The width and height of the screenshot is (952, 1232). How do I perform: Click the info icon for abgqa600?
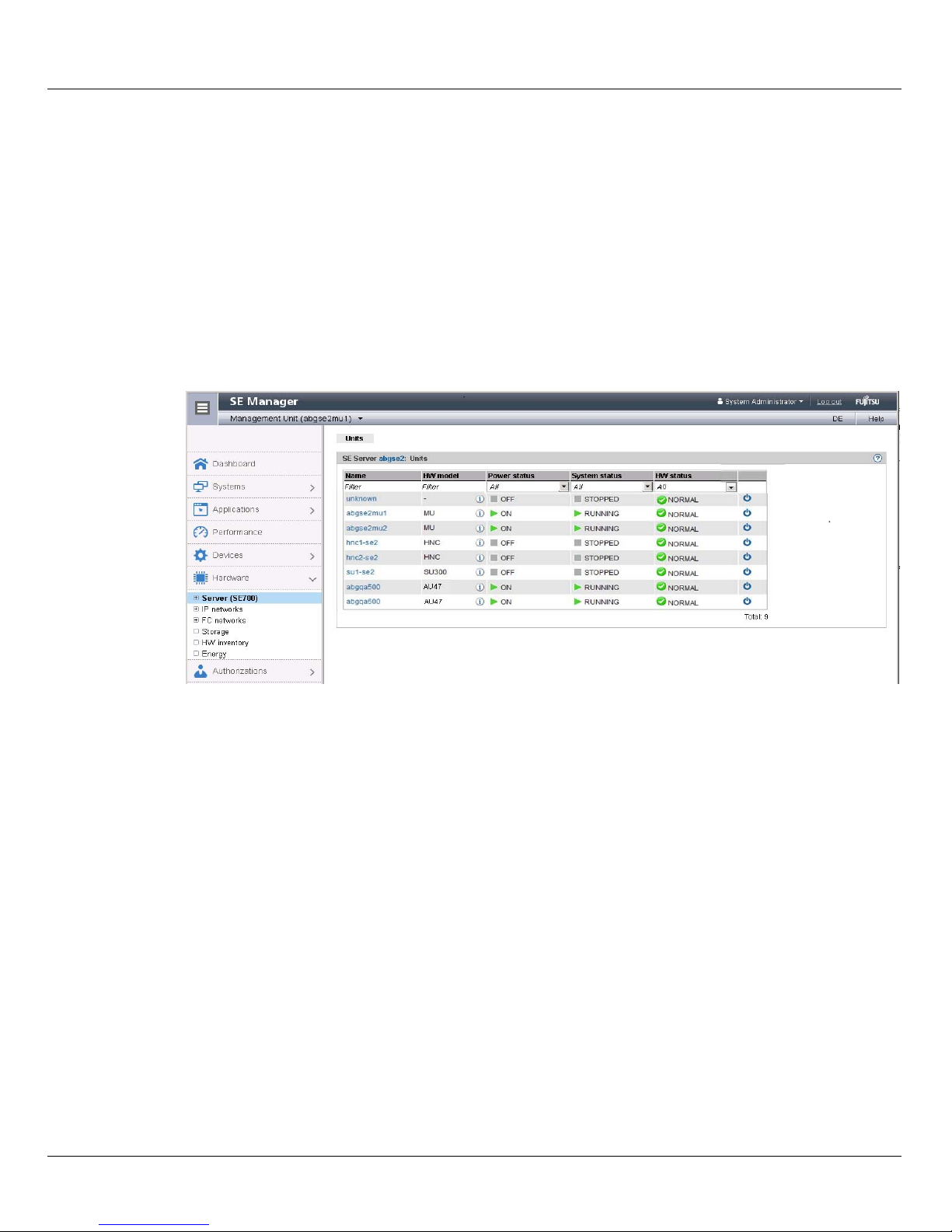480,602
